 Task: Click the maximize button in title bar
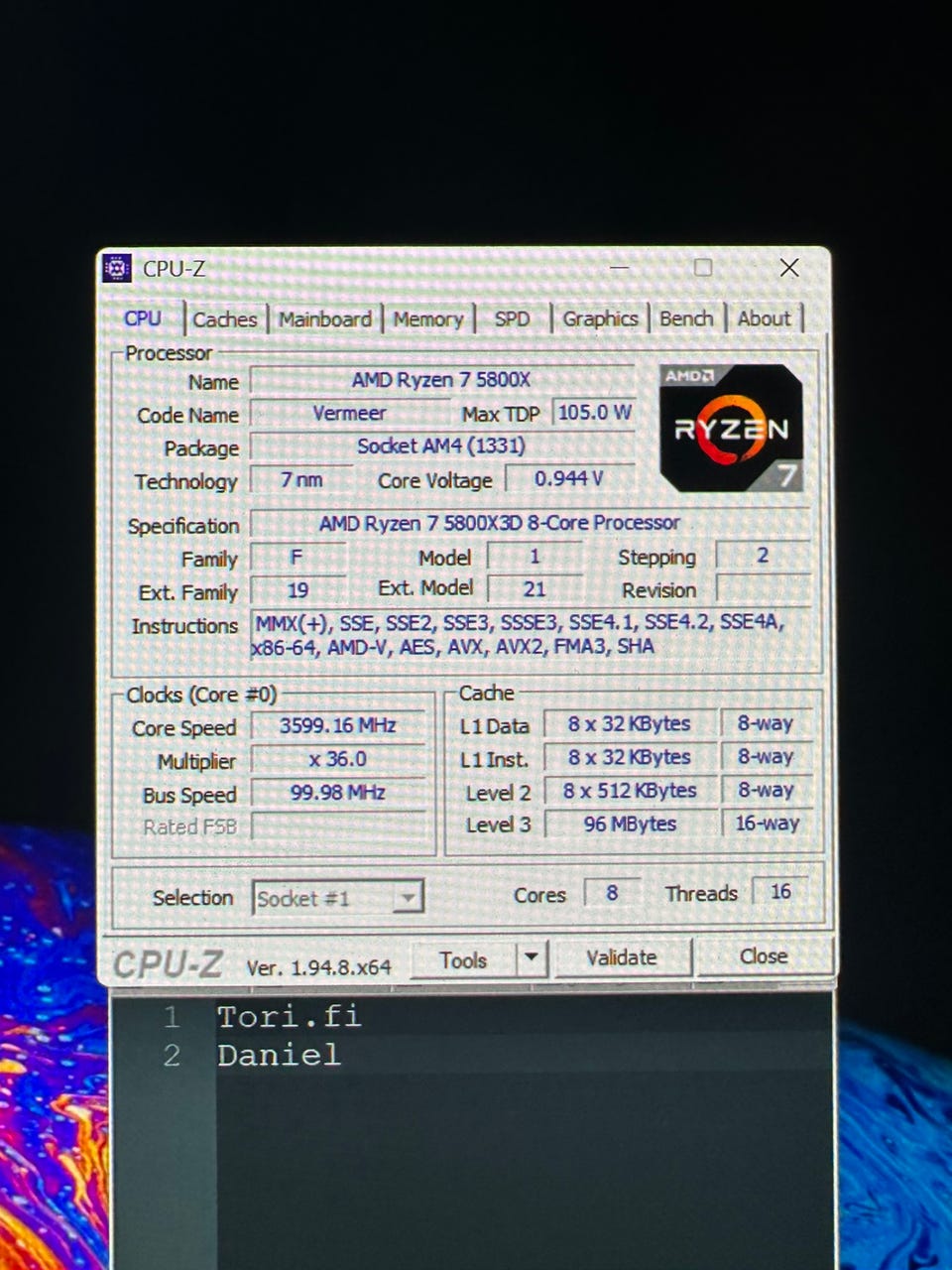(x=702, y=267)
